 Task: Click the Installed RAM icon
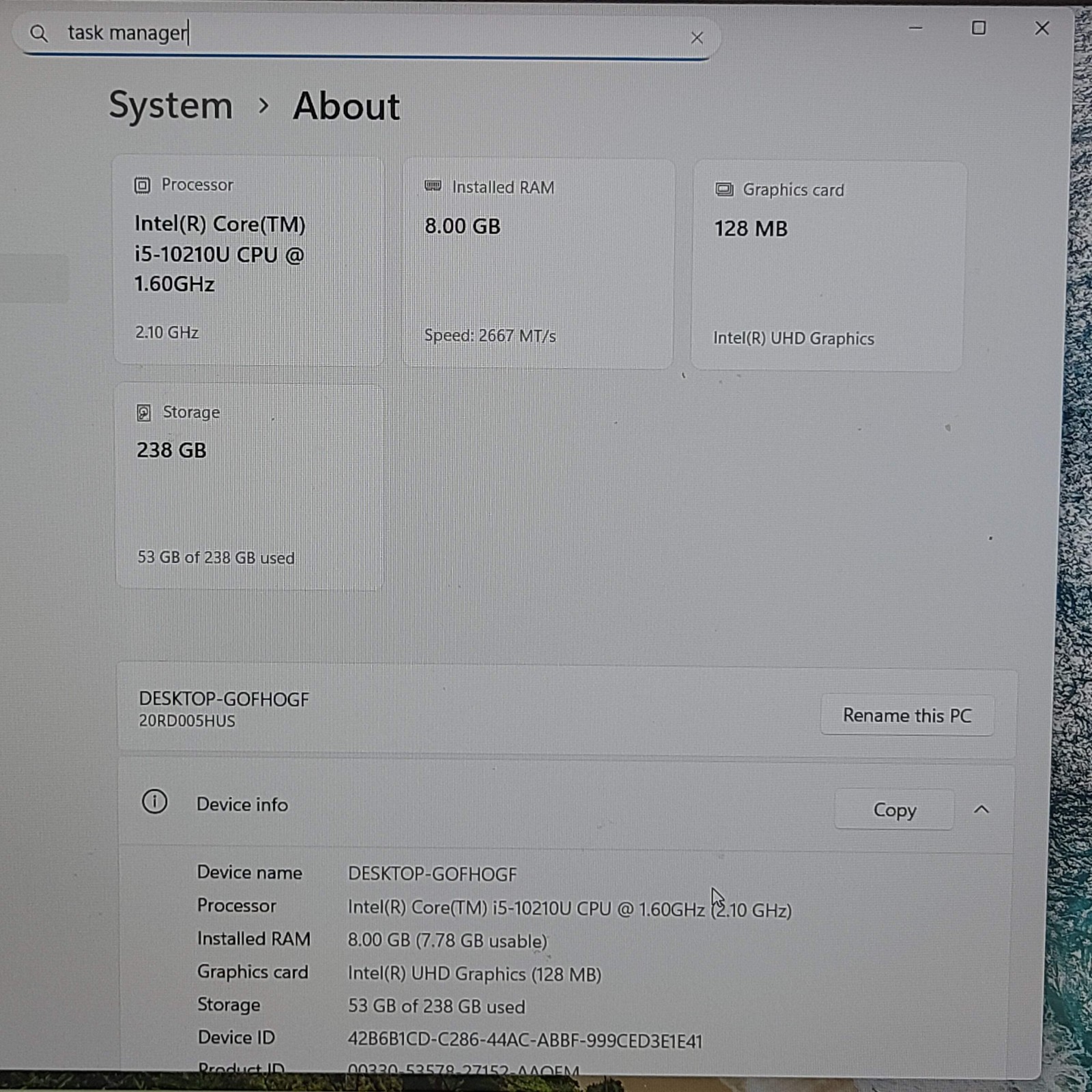433,186
